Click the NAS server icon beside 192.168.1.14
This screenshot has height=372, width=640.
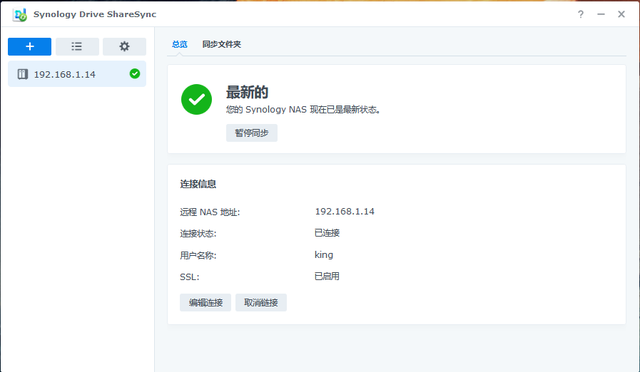[22, 74]
